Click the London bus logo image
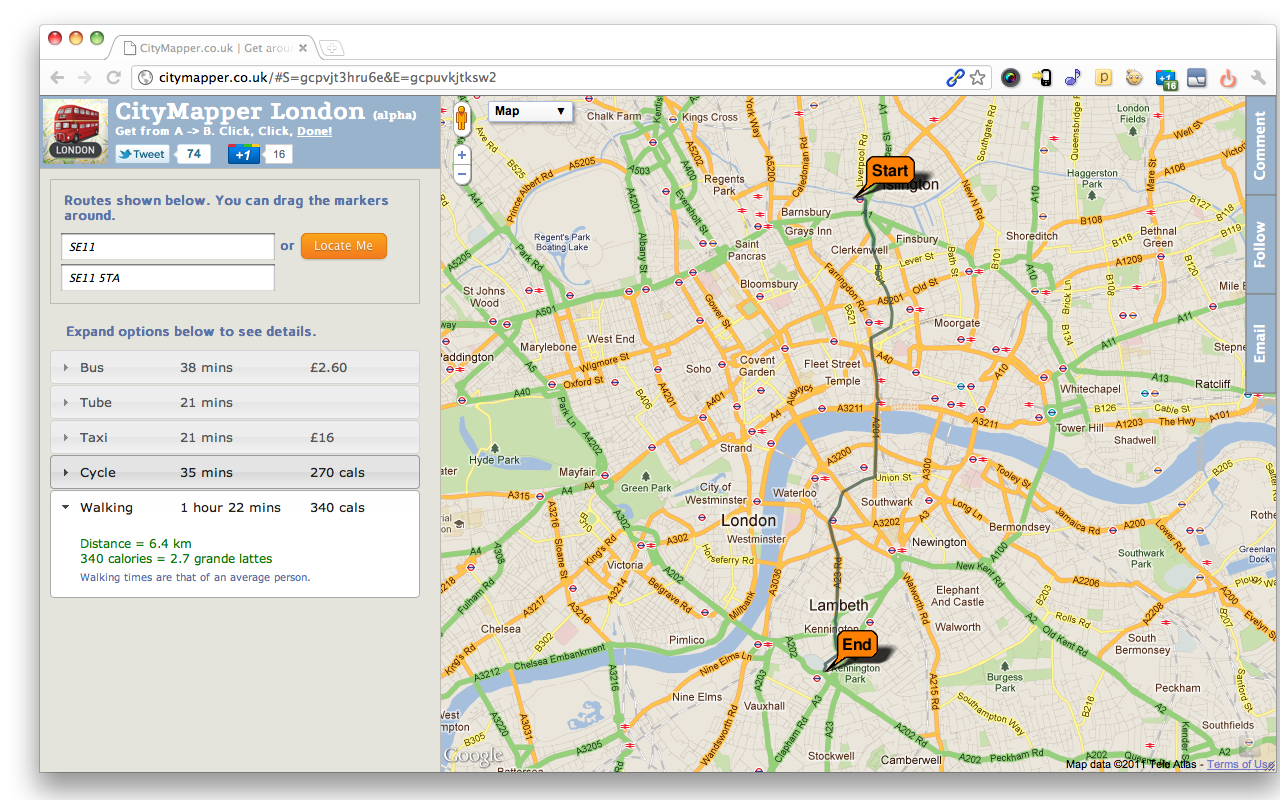1280x800 pixels. pos(76,131)
